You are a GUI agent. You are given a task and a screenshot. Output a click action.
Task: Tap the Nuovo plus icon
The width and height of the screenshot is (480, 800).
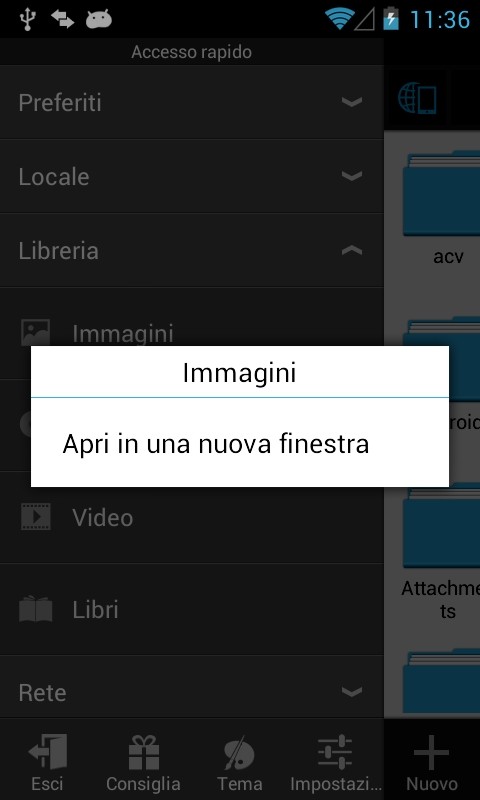coord(432,752)
